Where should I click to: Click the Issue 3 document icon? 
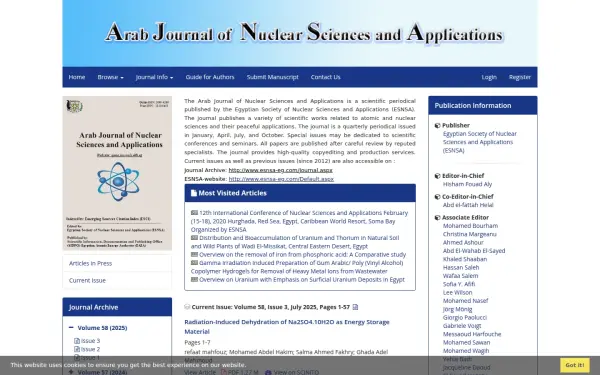tap(77, 341)
